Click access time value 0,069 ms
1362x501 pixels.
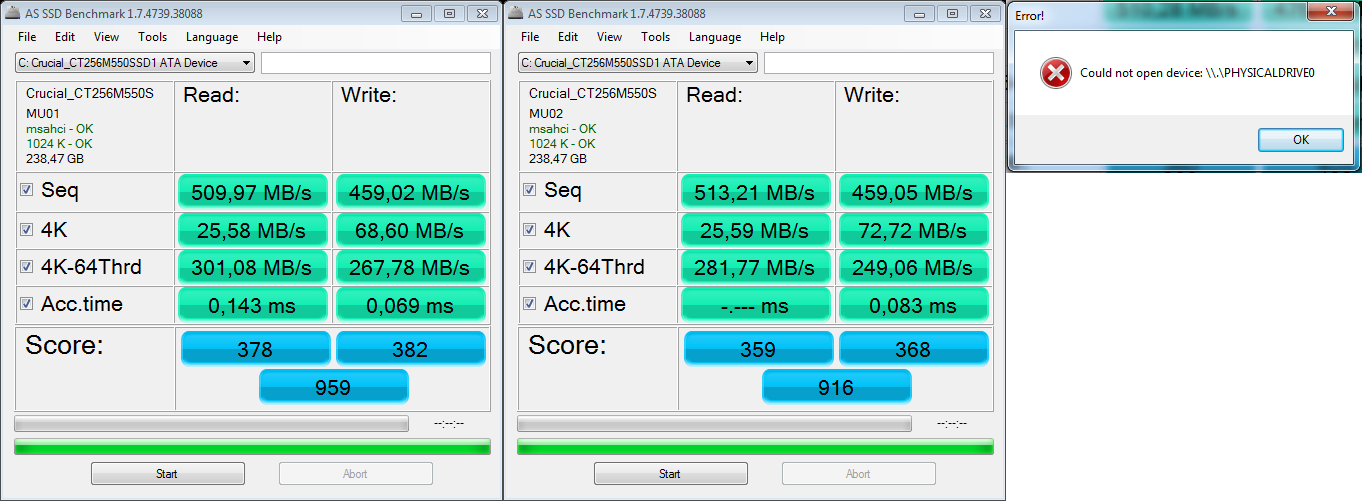(410, 305)
